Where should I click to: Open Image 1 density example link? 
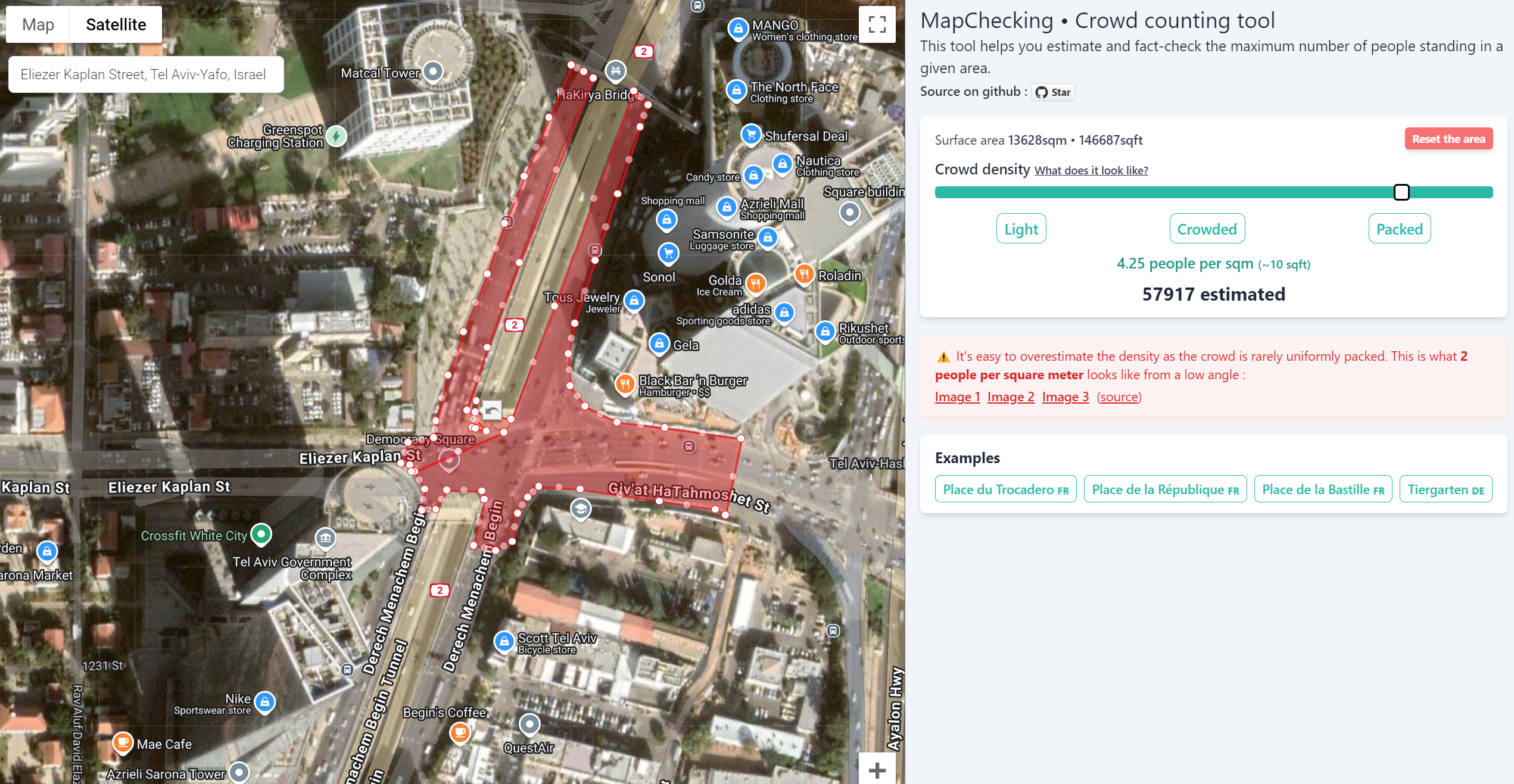pyautogui.click(x=957, y=397)
